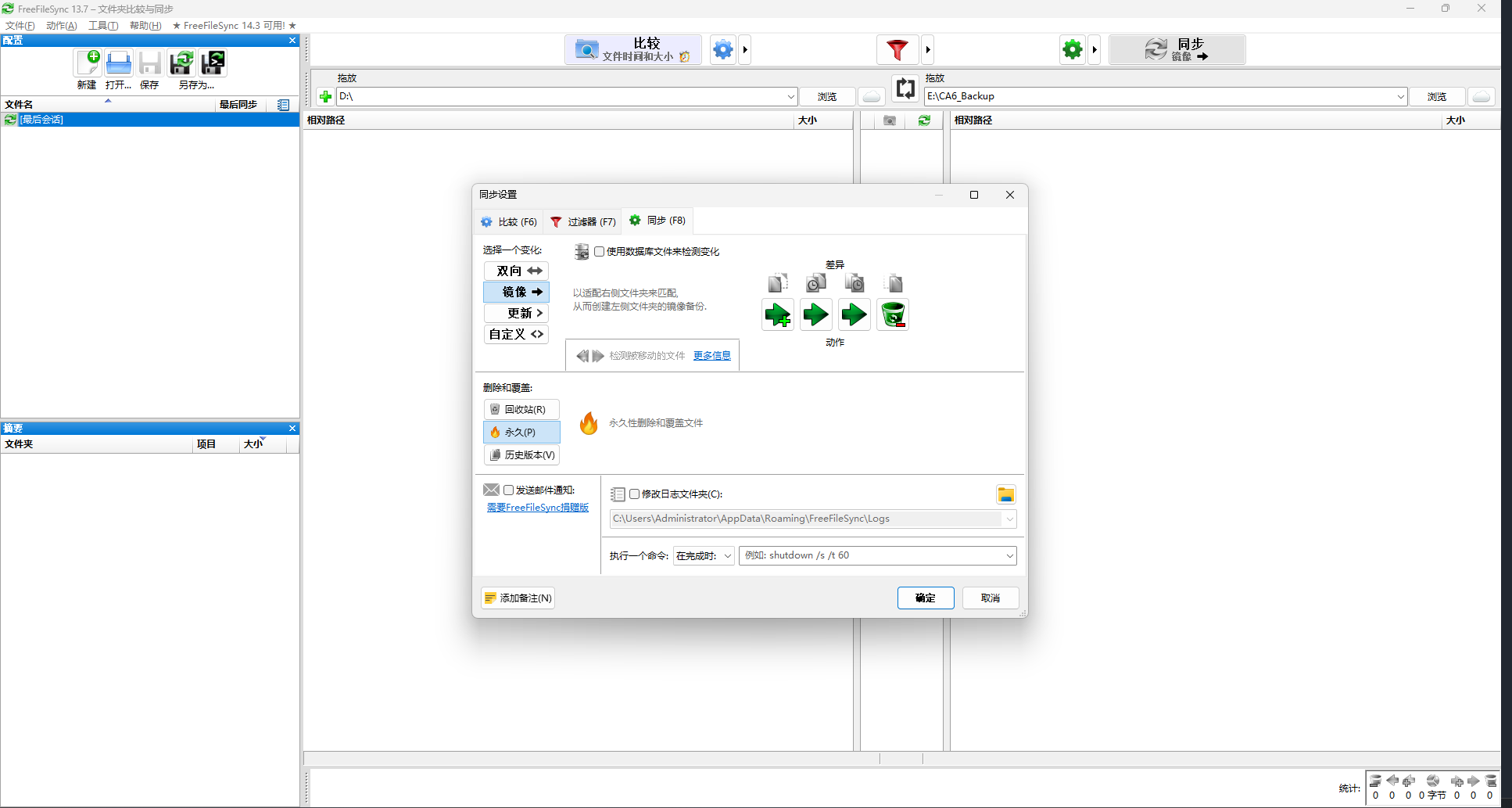Click the swap sides icon between folders
Viewport: 1512px width, 808px height.
[x=905, y=88]
